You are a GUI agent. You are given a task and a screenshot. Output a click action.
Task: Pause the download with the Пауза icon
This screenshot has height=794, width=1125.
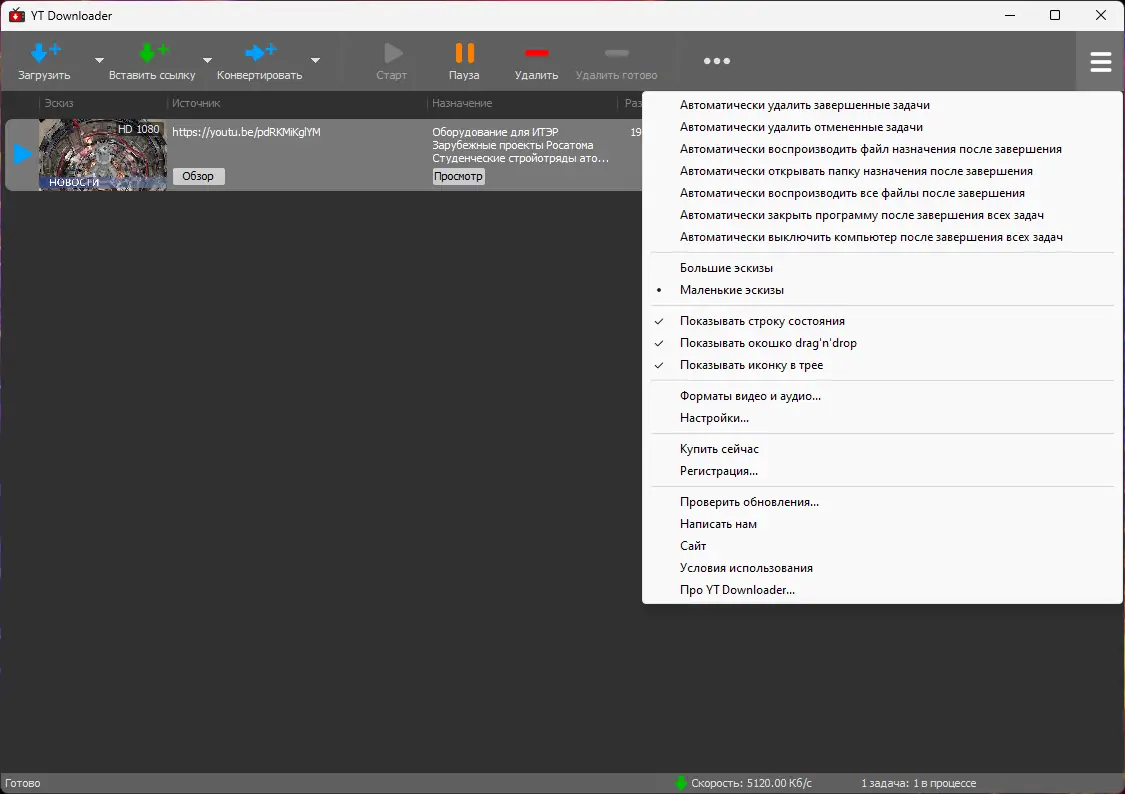coord(464,53)
